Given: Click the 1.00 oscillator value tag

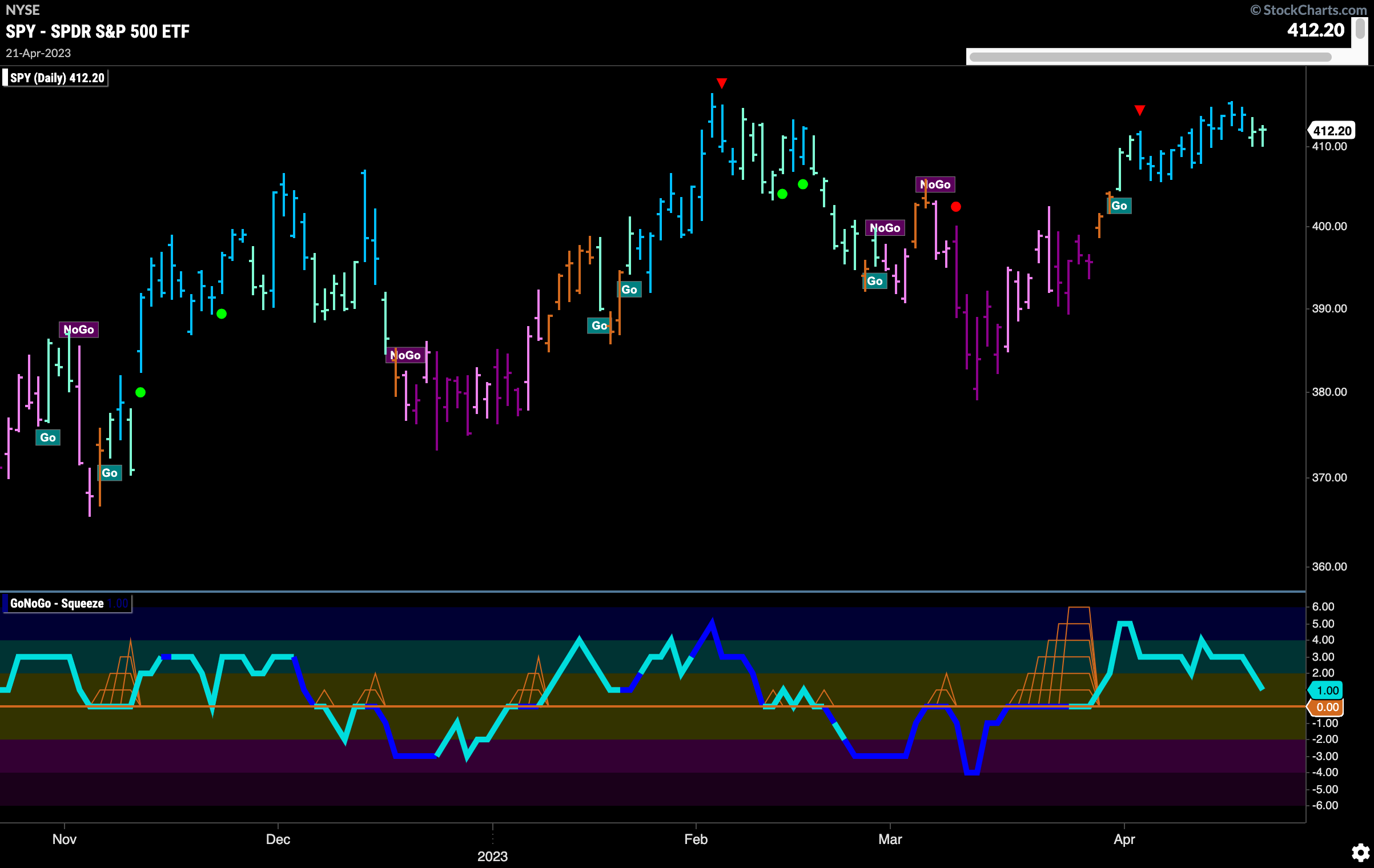Looking at the screenshot, I should (1326, 690).
